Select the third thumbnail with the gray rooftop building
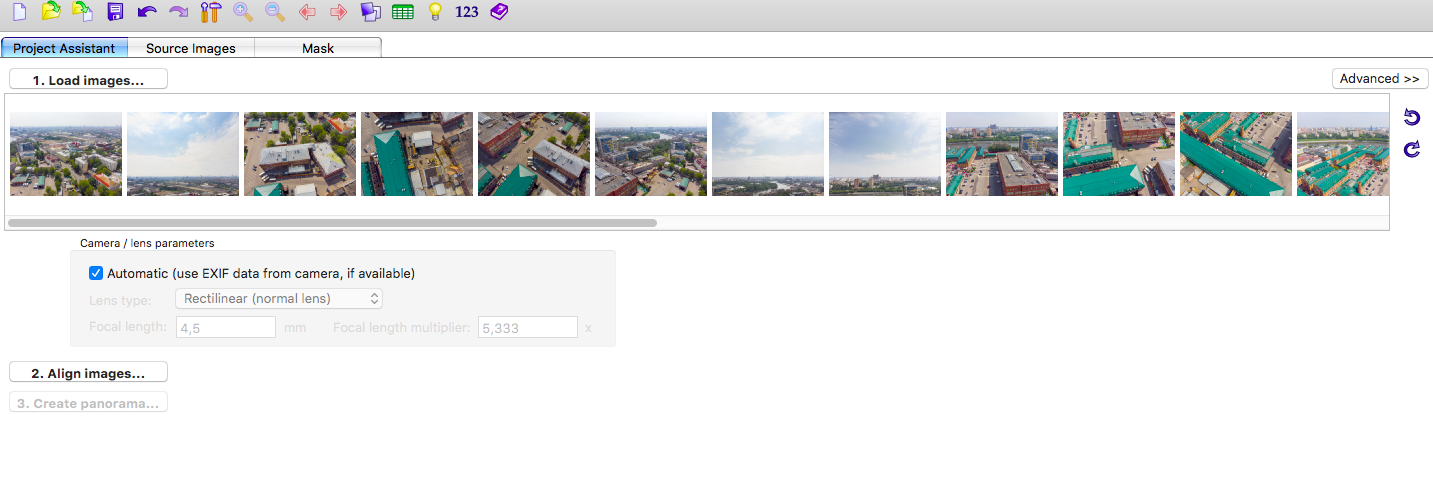This screenshot has width=1433, height=477. 300,154
